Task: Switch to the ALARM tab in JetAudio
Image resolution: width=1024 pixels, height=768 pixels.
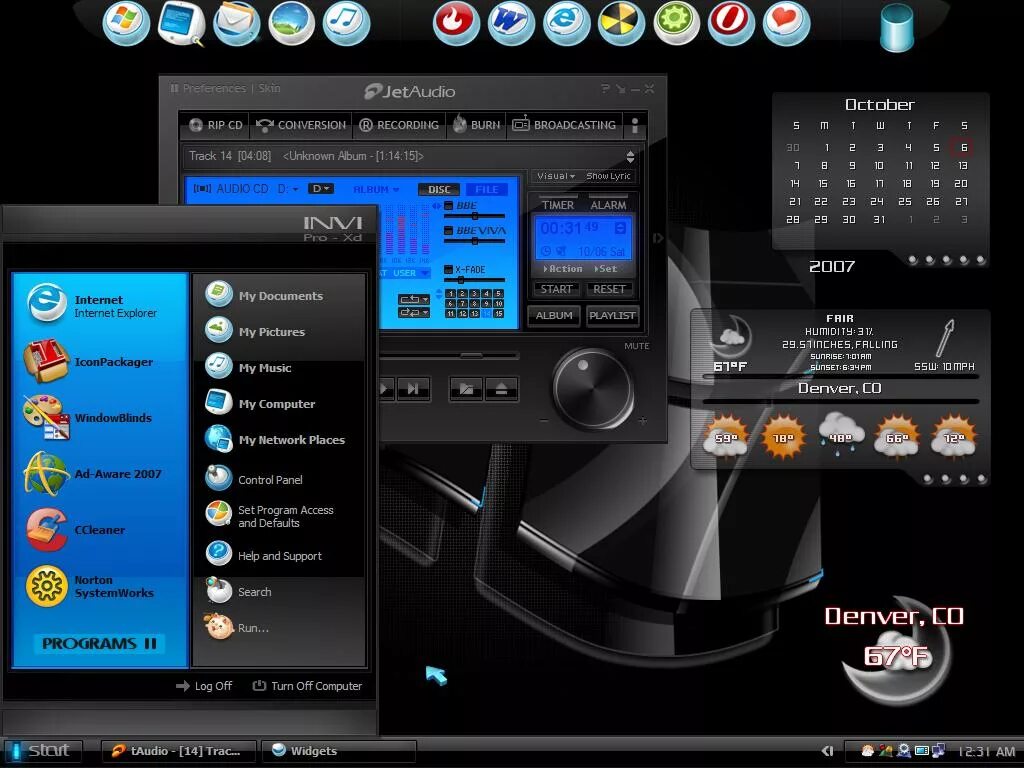Action: [x=608, y=204]
